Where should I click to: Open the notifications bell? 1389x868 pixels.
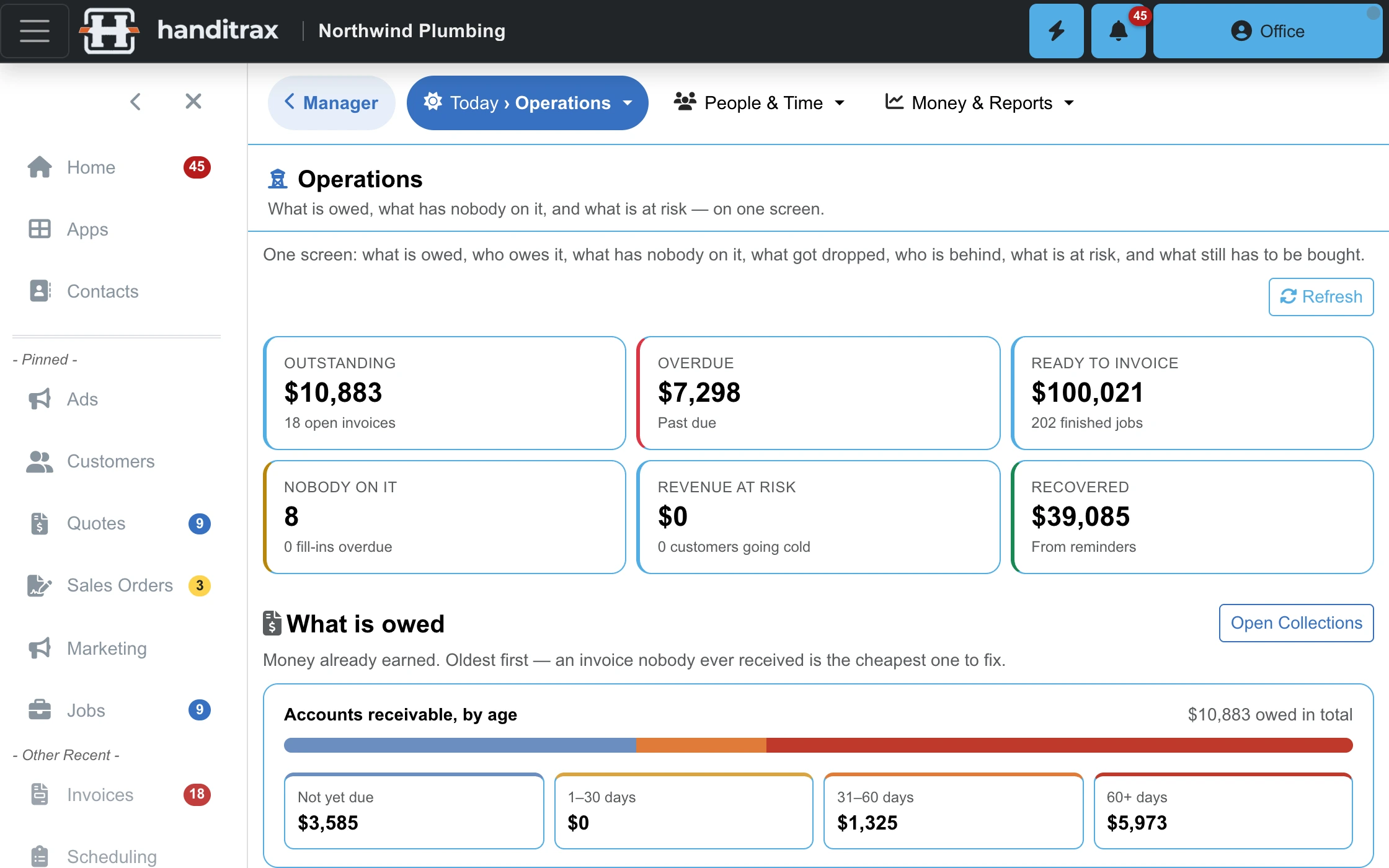1118,31
